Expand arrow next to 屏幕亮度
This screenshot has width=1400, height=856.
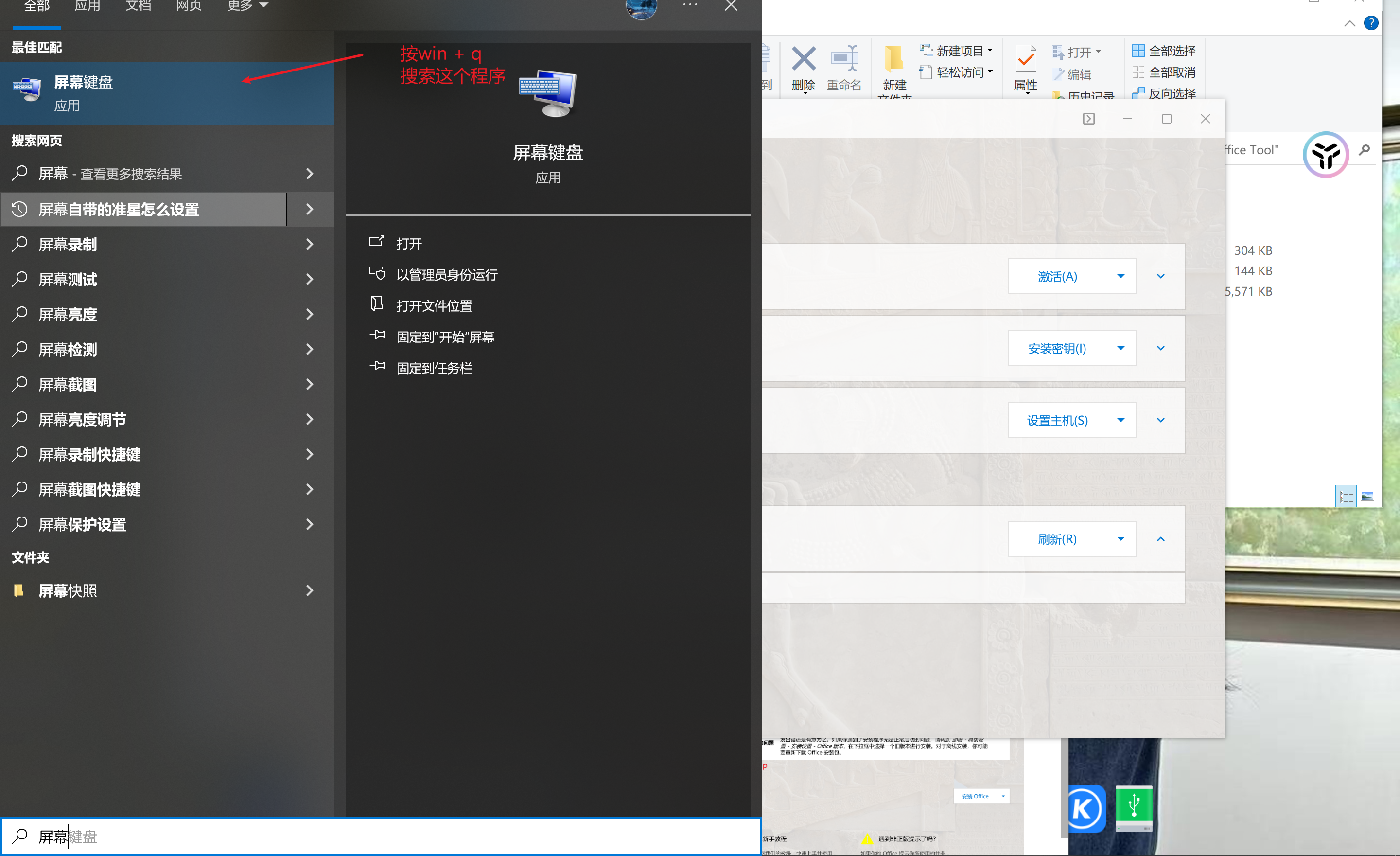point(310,314)
